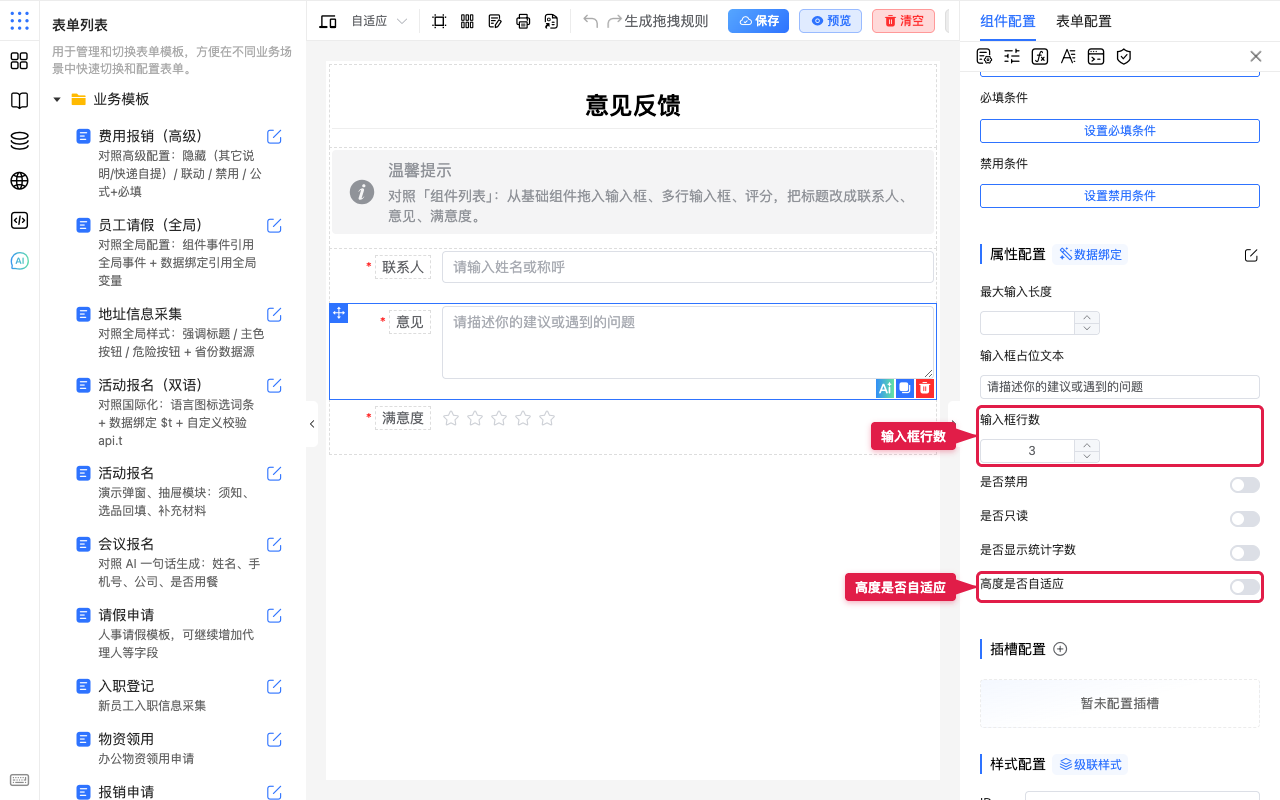Viewport: 1280px width, 800px height.
Task: Click the fourth star in 满意度 rating
Action: point(523,418)
